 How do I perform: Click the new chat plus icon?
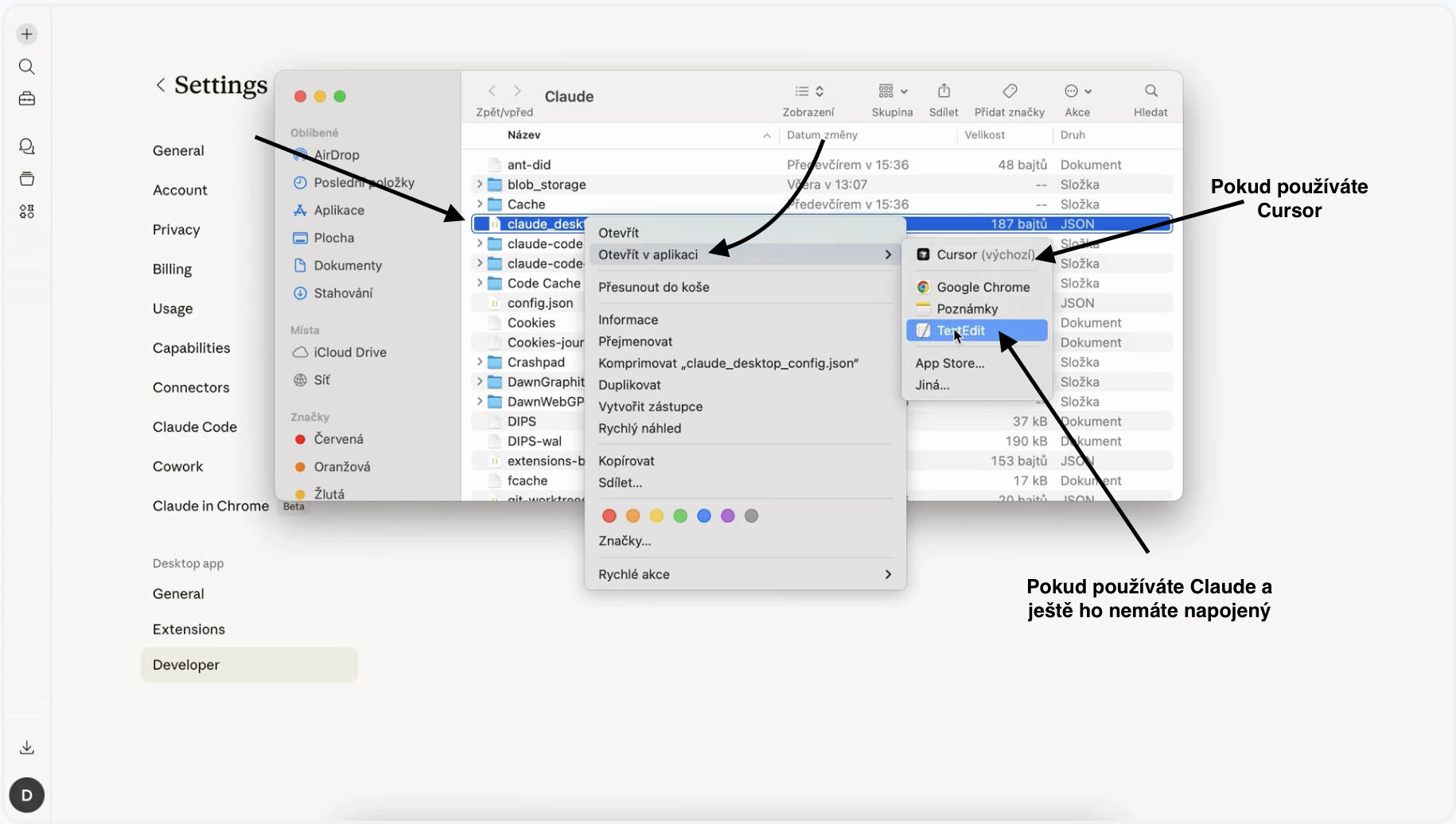(x=27, y=34)
